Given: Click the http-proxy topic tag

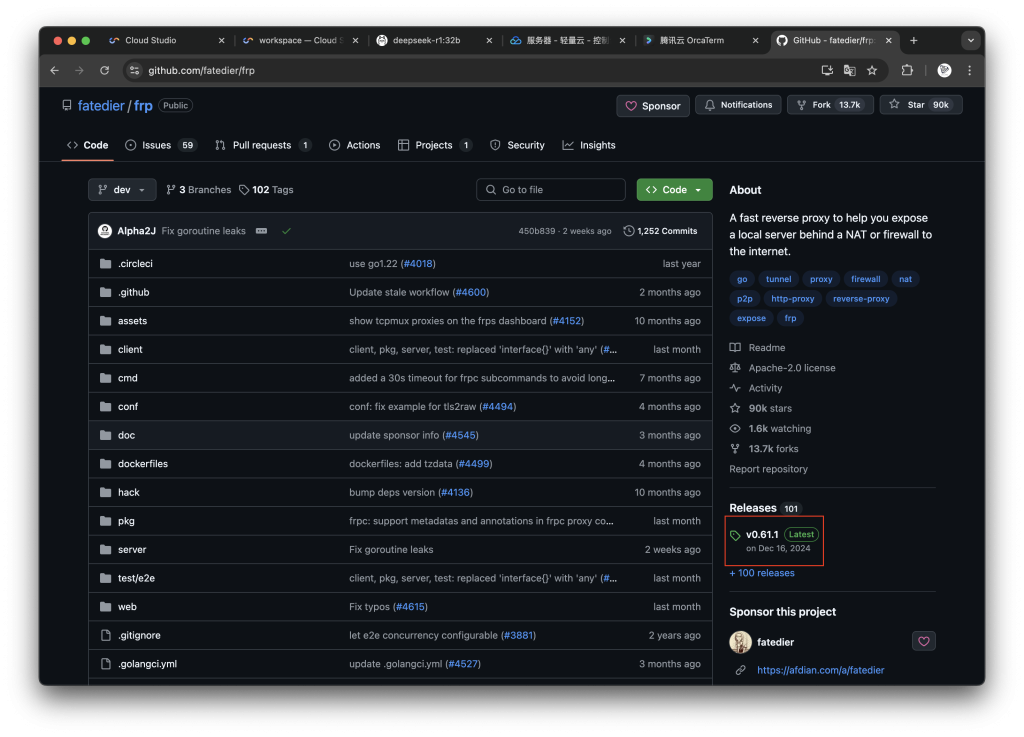Looking at the screenshot, I should 792,299.
